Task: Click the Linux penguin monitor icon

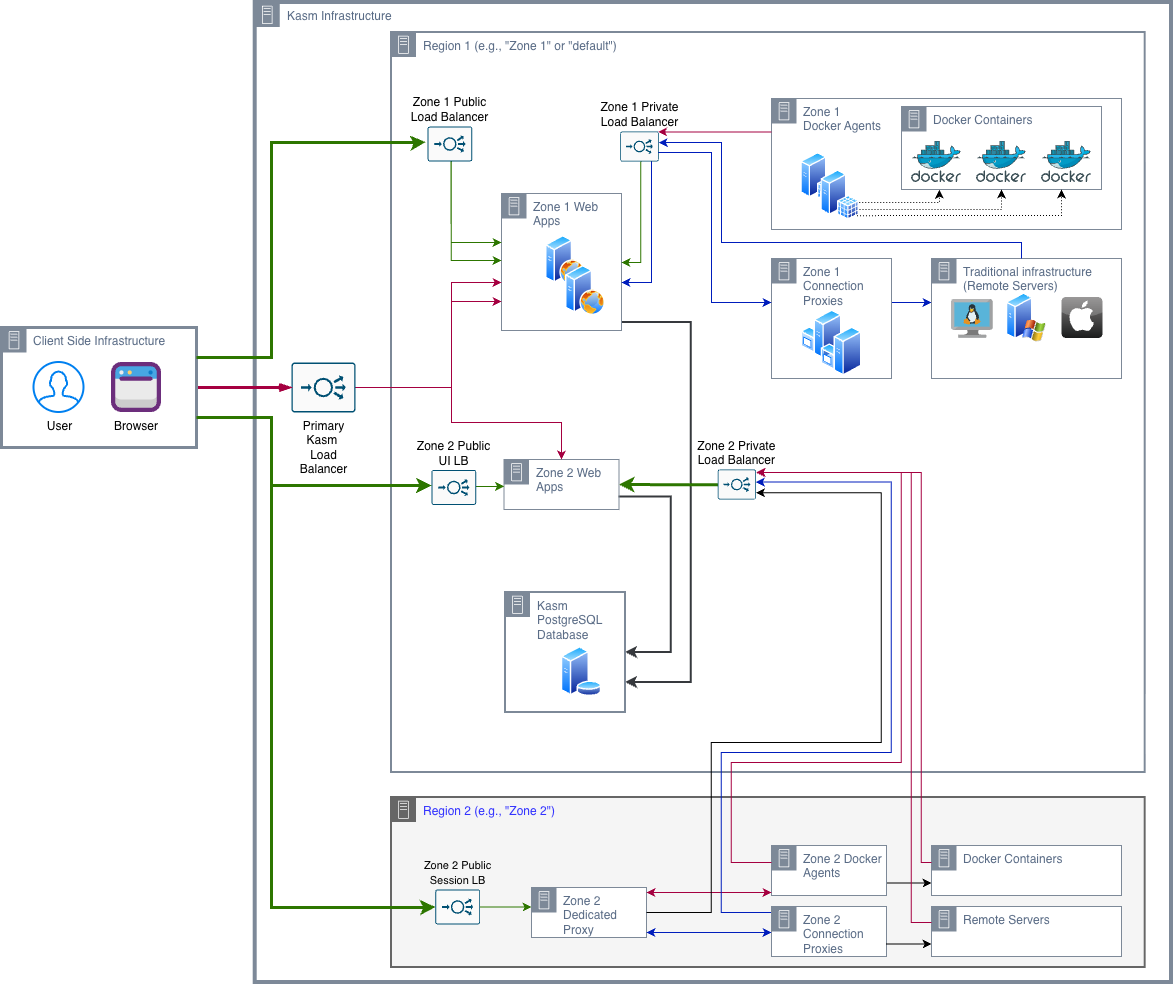Action: (972, 318)
